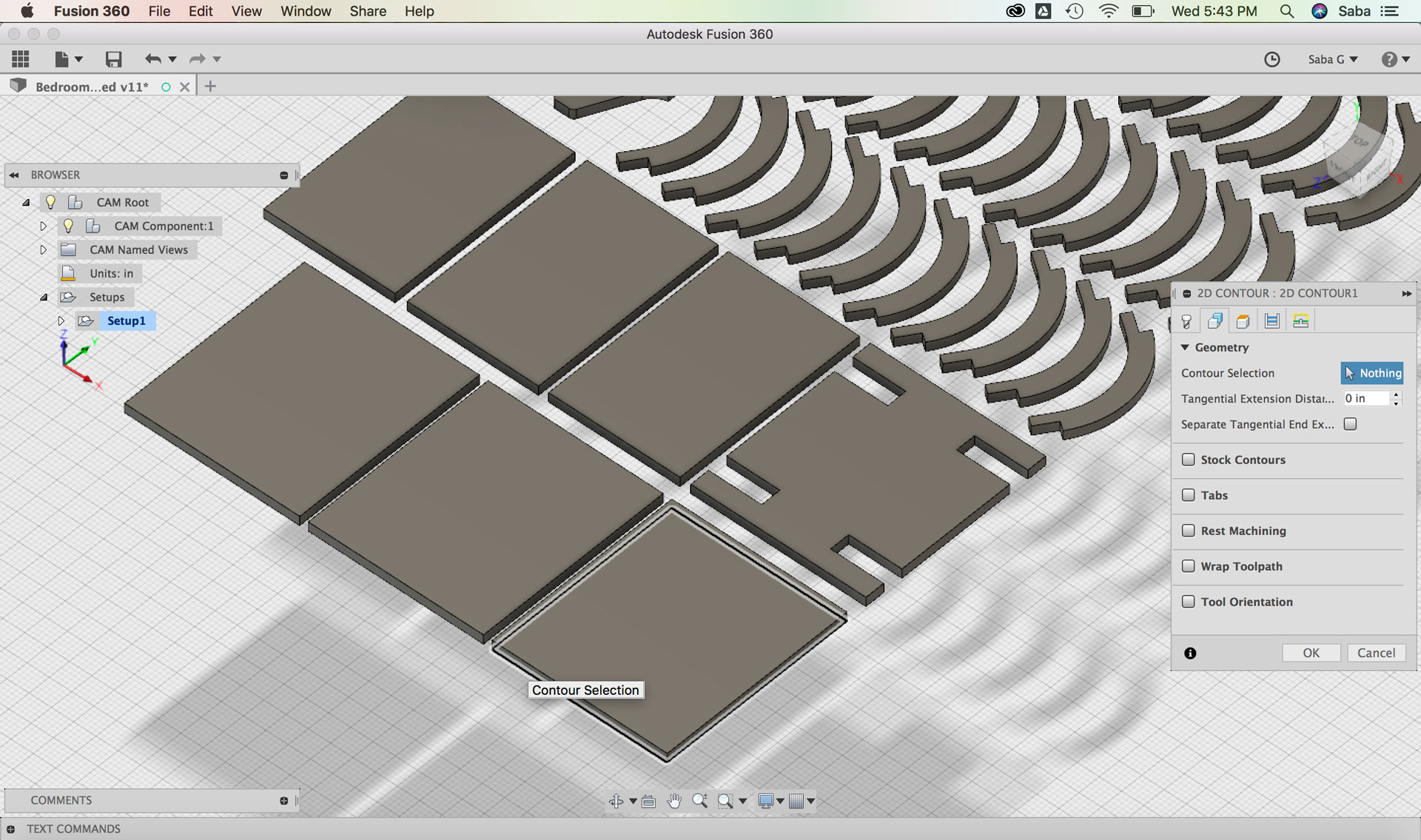Check the Rest Machining option
Screen dimensions: 1421x840
1189,531
